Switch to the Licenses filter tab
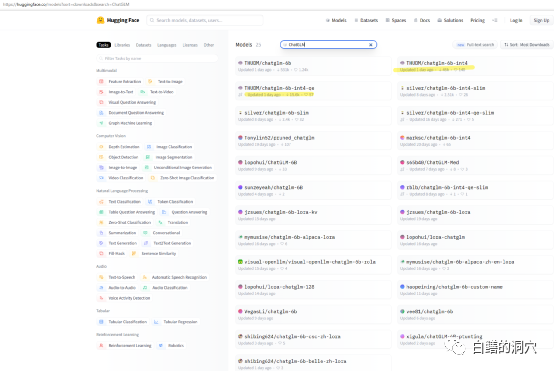The height and width of the screenshot is (371, 554). click(190, 45)
